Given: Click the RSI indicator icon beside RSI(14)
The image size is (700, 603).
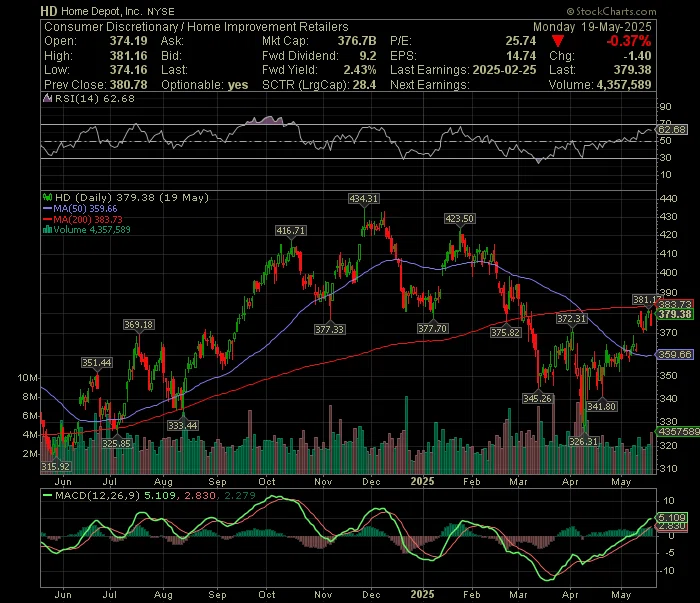Looking at the screenshot, I should tap(47, 98).
